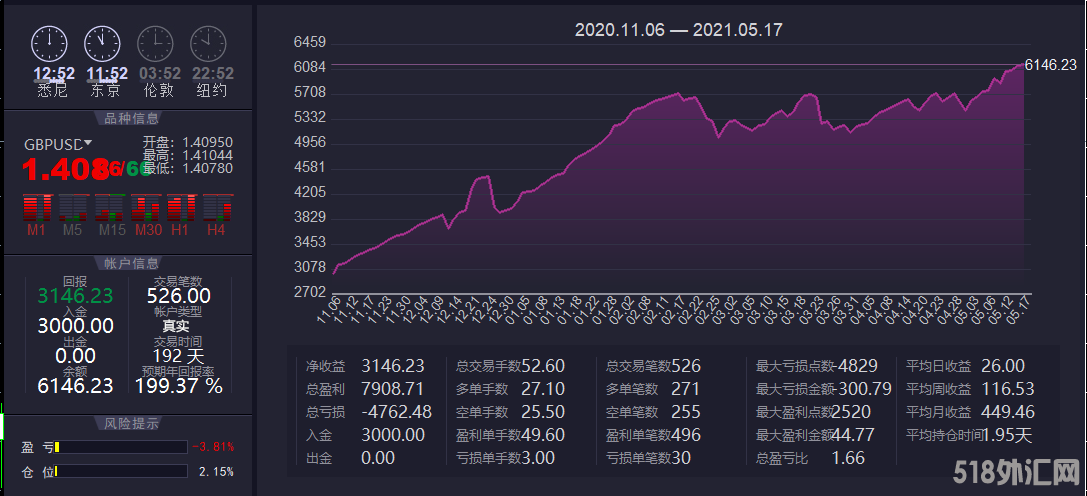The image size is (1087, 496).
Task: Click the 7908.71 total profit value
Action: pyautogui.click(x=392, y=389)
